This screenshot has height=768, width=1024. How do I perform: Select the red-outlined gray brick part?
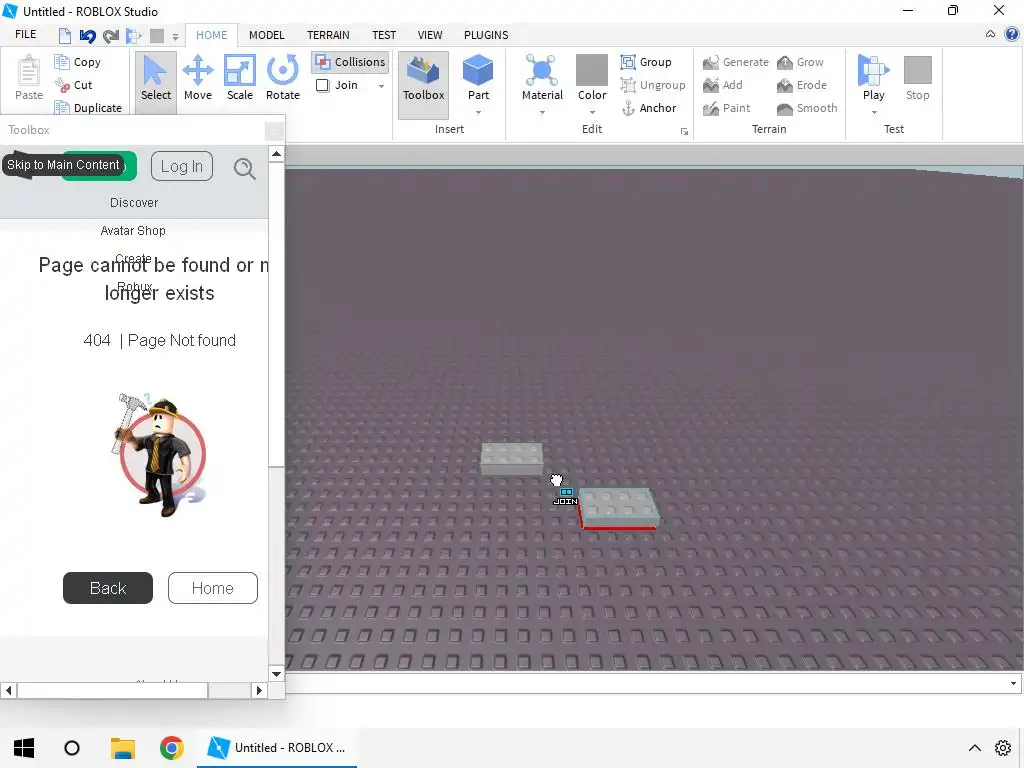618,508
